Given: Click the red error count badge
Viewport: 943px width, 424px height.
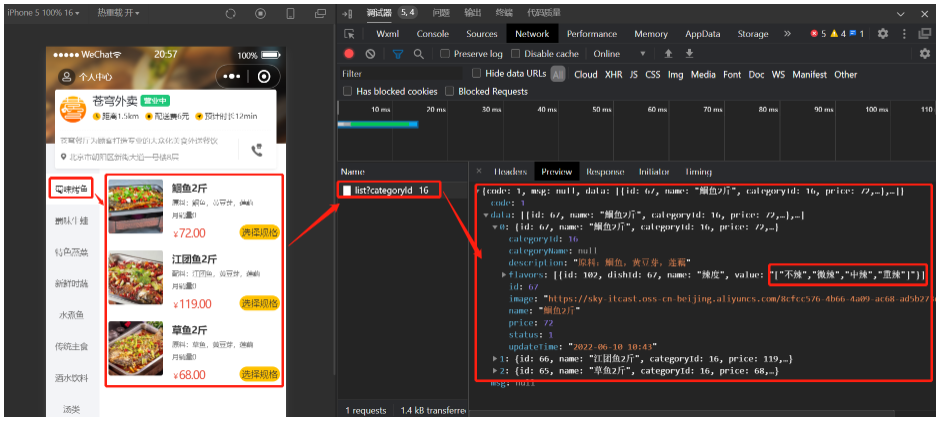Looking at the screenshot, I should point(818,34).
